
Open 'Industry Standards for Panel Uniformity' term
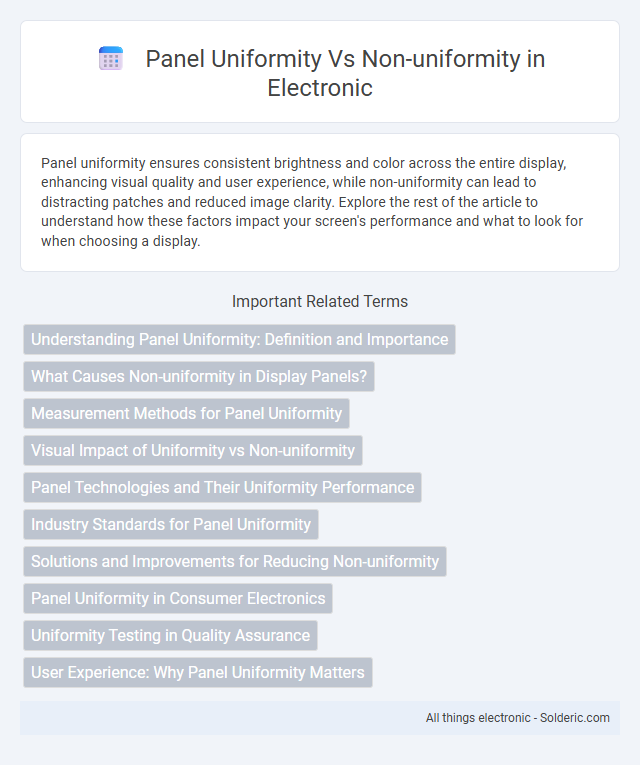click(171, 524)
